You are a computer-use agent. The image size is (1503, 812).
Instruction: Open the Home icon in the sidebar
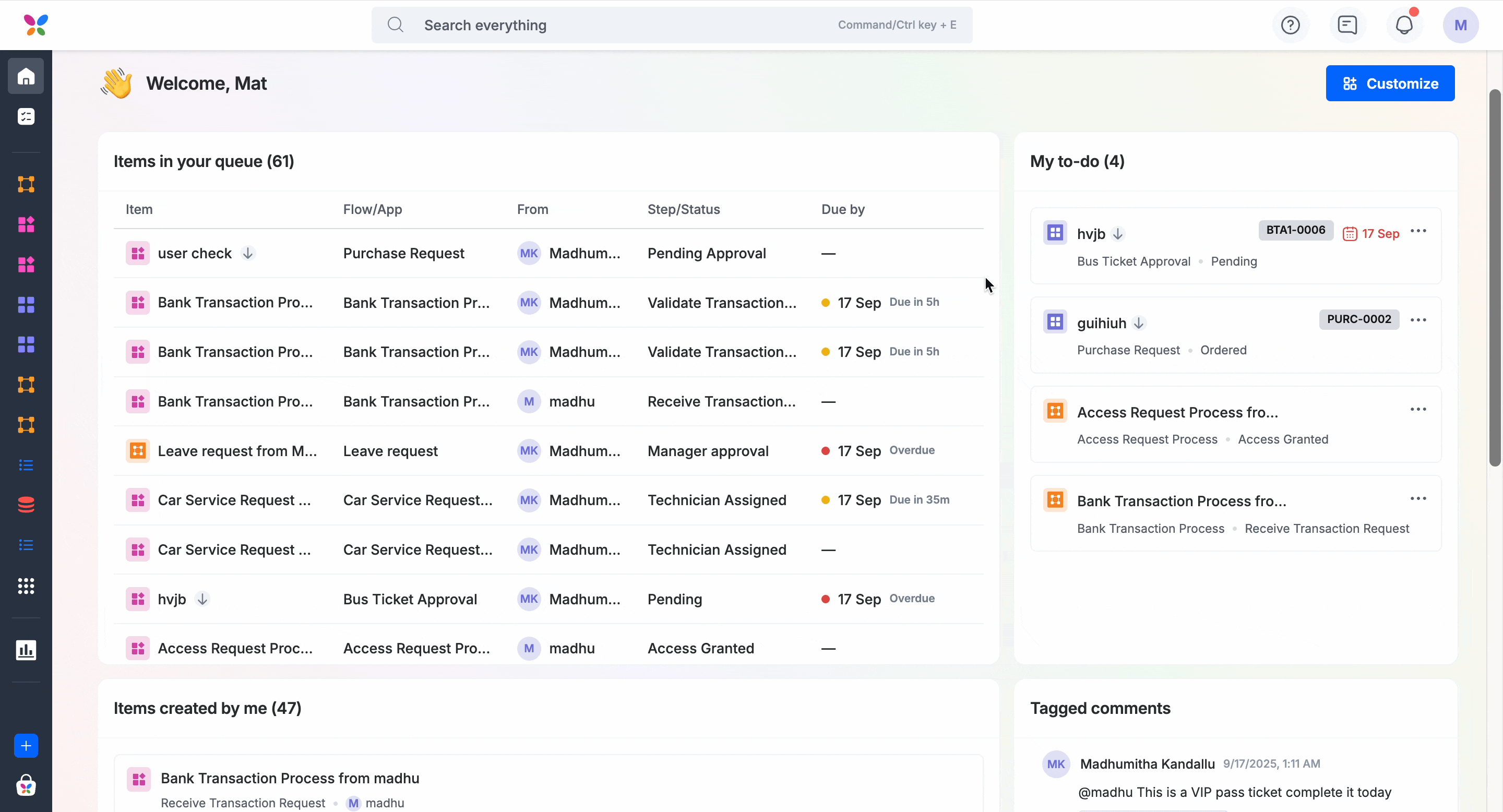pyautogui.click(x=26, y=76)
